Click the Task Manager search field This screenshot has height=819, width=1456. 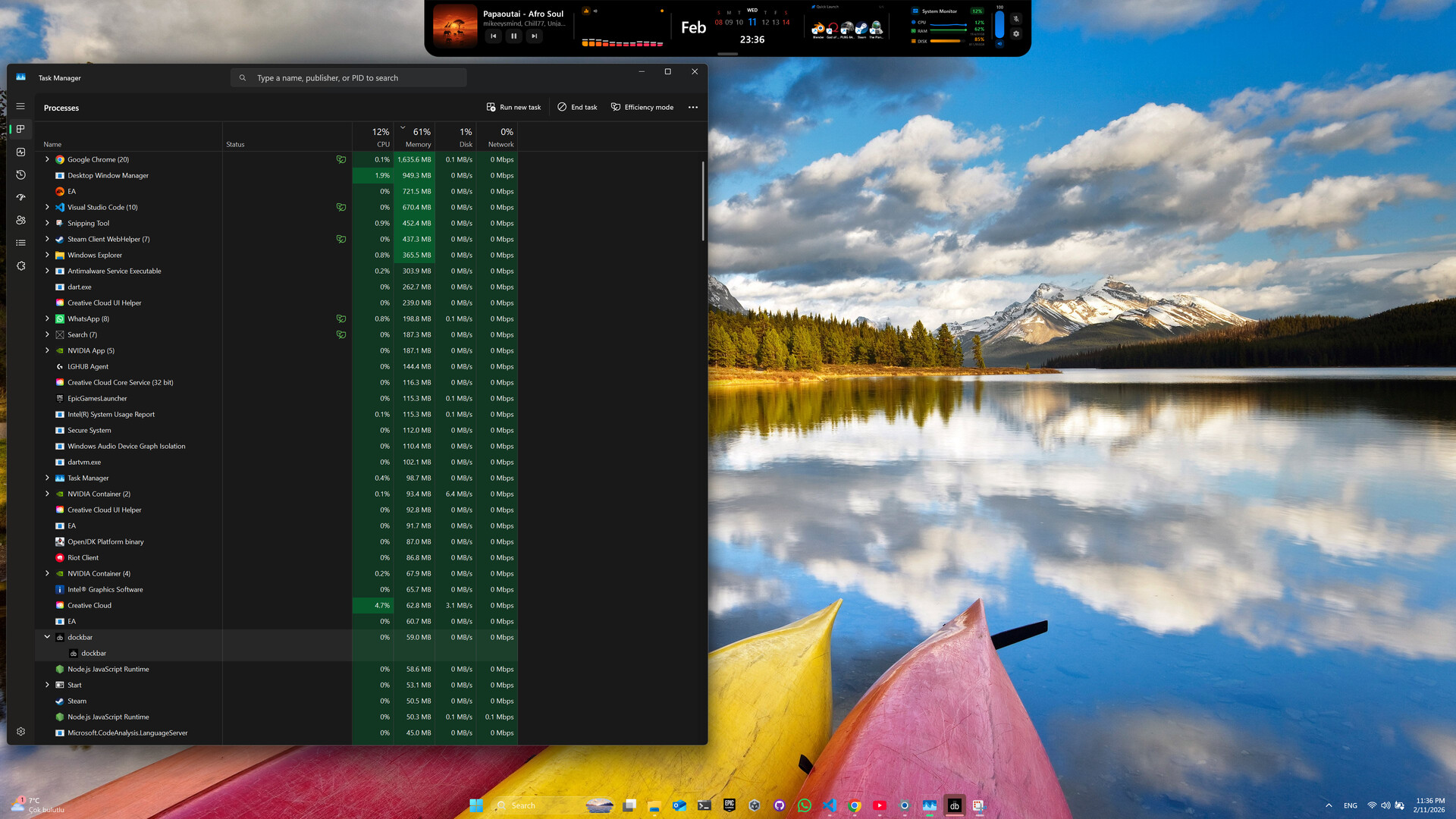(x=348, y=77)
